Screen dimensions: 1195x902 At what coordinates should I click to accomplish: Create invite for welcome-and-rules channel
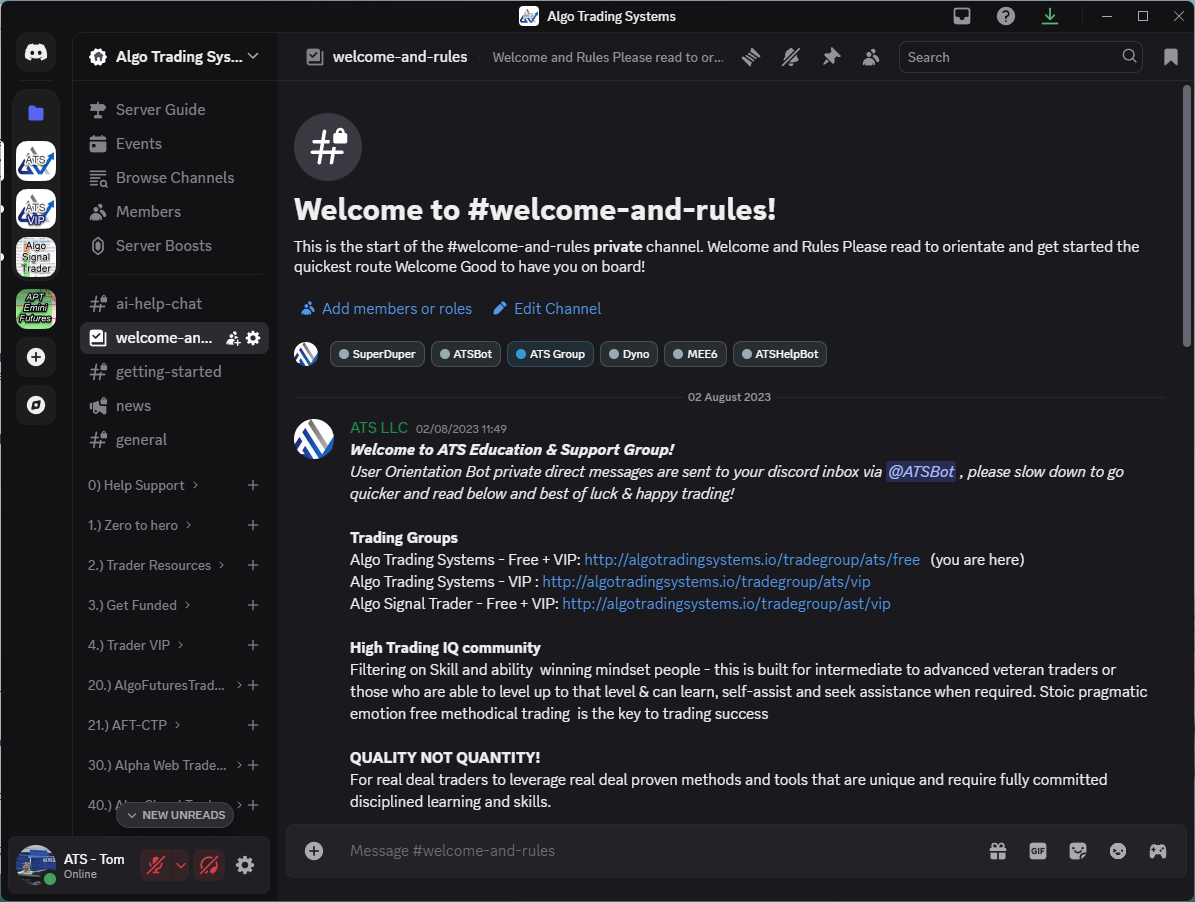pyautogui.click(x=233, y=338)
